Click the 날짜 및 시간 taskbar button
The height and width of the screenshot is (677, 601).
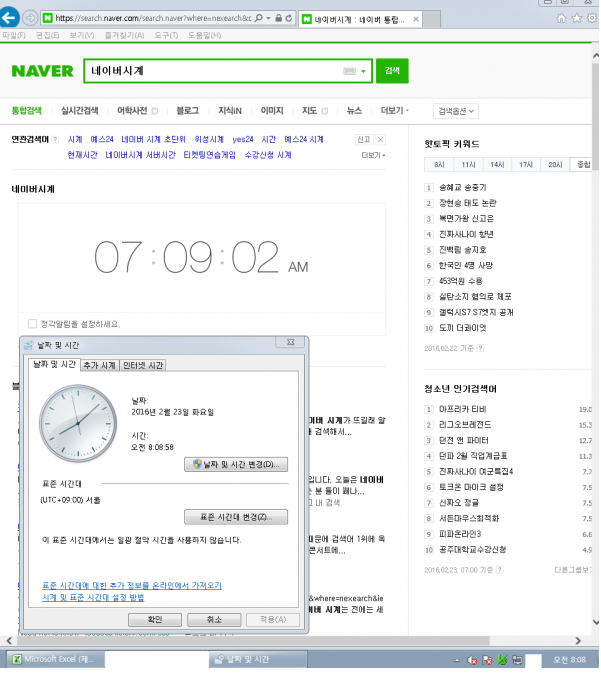tap(258, 659)
